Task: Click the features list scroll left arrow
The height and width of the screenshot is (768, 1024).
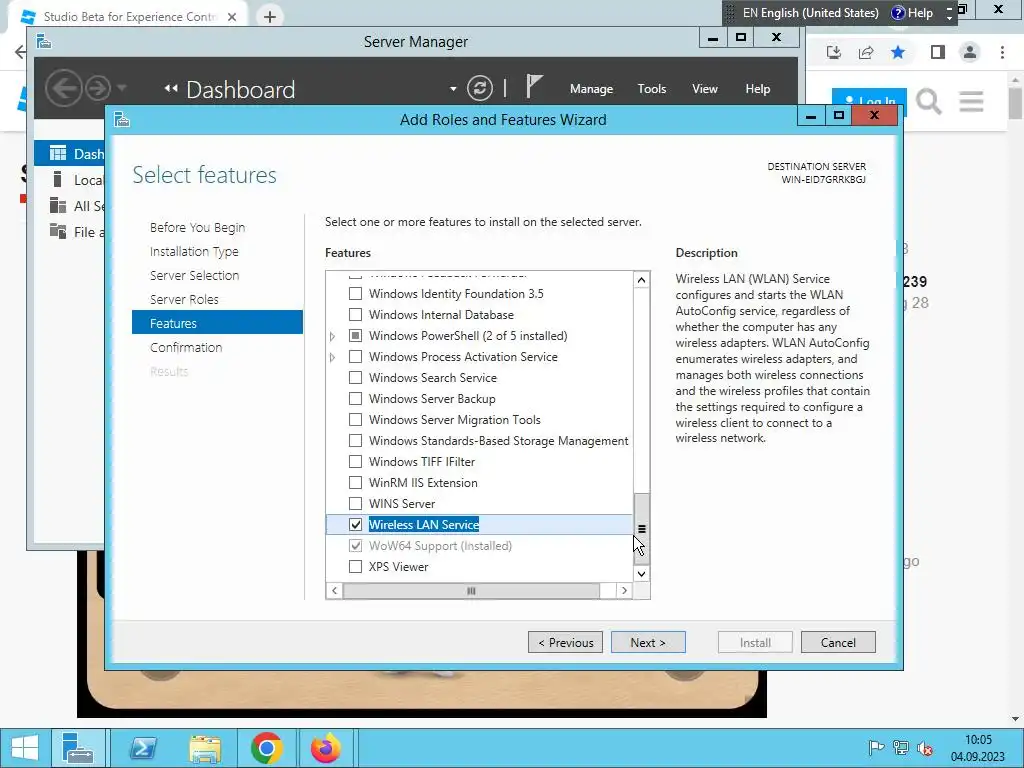Action: pos(334,590)
